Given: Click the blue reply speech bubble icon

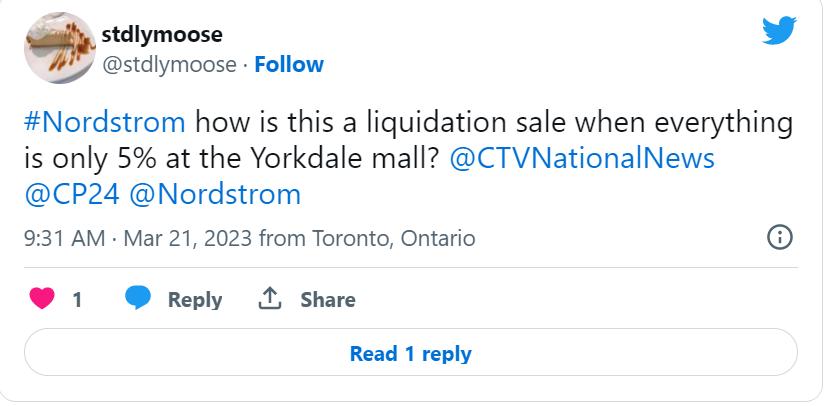Looking at the screenshot, I should point(138,299).
